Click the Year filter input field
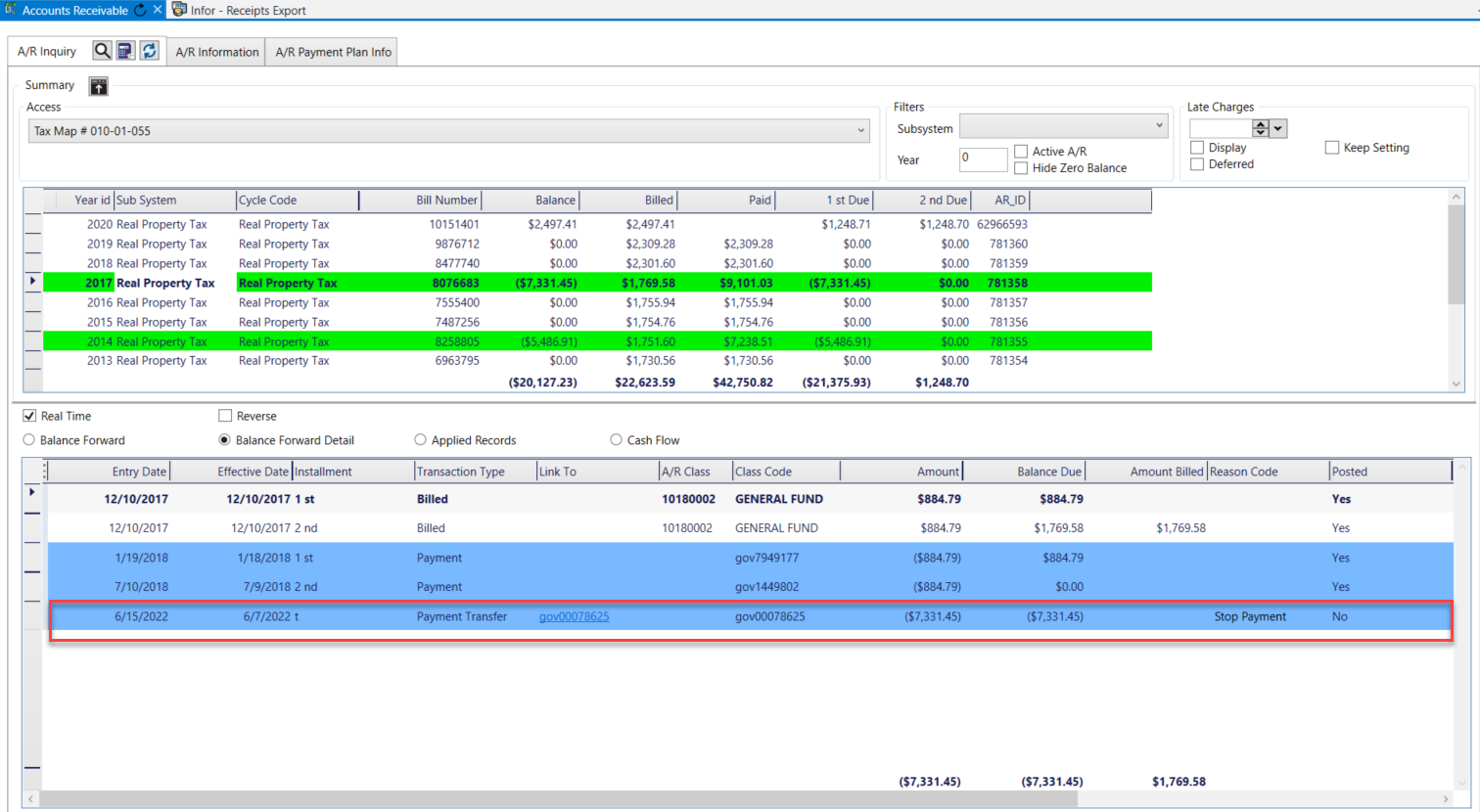Viewport: 1480px width, 812px height. click(982, 158)
